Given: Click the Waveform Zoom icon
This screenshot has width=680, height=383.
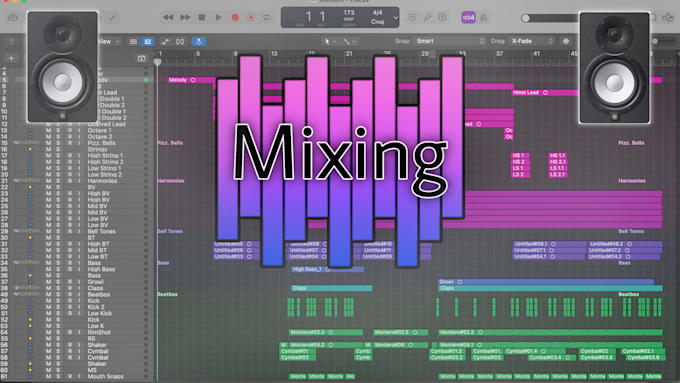Looking at the screenshot, I should (x=566, y=41).
